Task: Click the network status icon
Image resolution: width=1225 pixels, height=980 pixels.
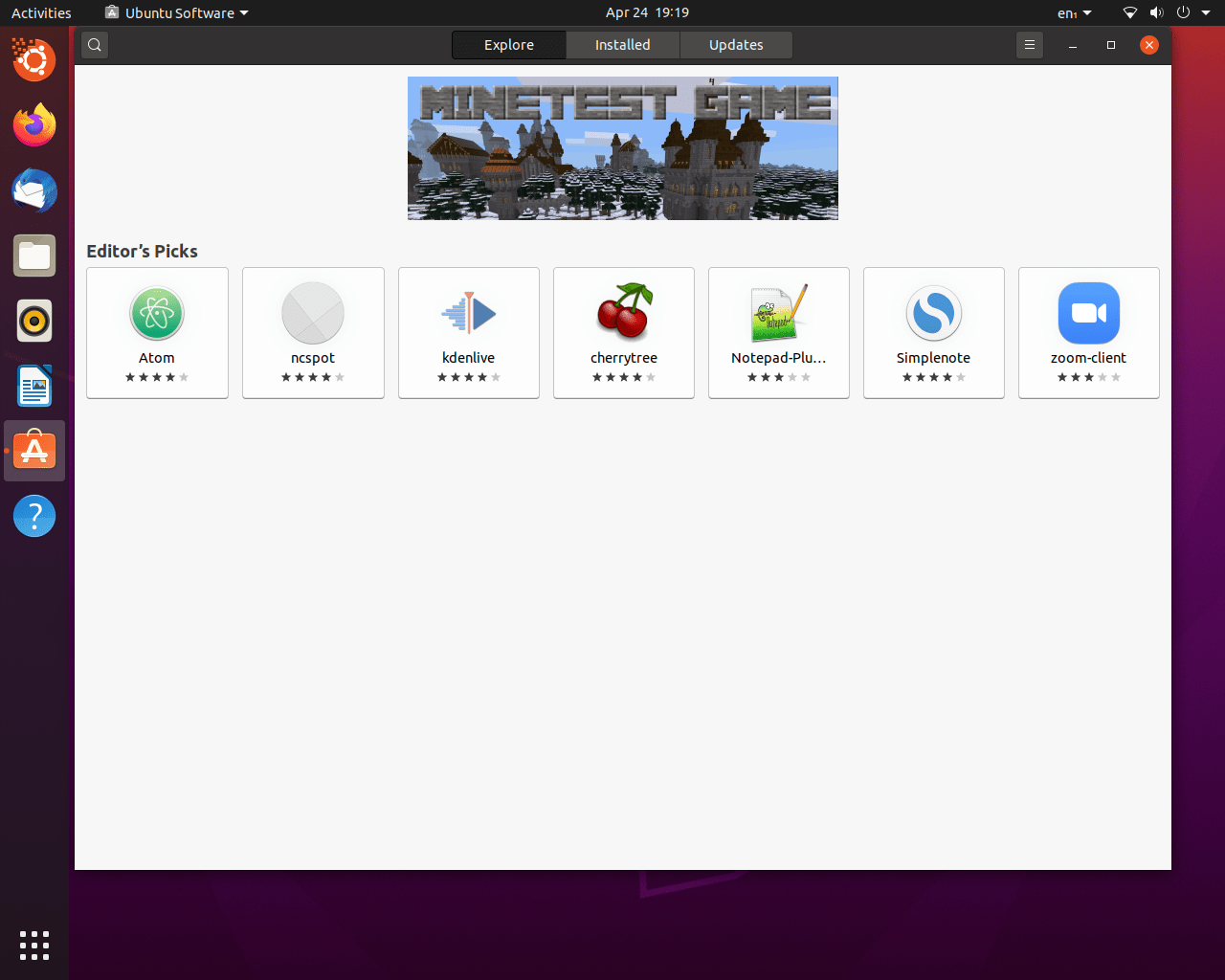Action: tap(1130, 13)
